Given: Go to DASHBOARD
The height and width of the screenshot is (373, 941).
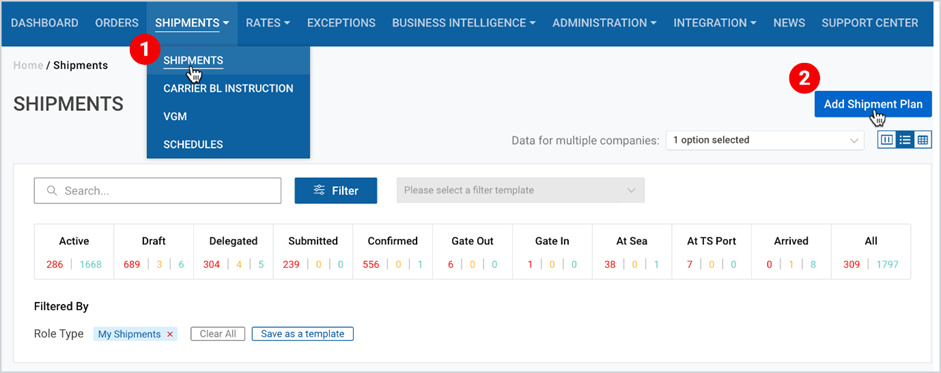Looking at the screenshot, I should click(x=44, y=23).
